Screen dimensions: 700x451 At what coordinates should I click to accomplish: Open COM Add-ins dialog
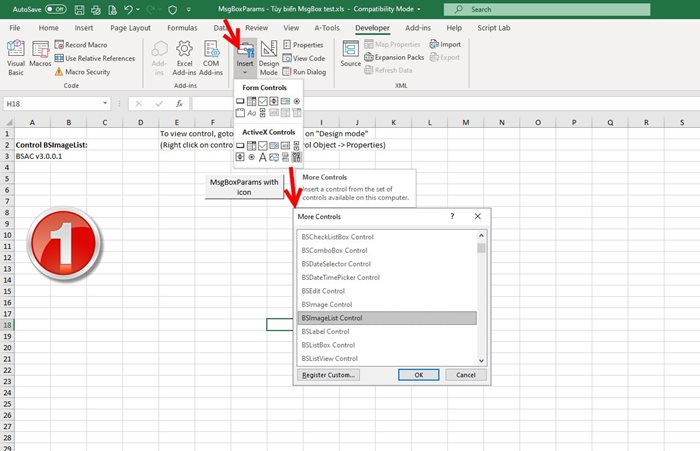point(211,58)
